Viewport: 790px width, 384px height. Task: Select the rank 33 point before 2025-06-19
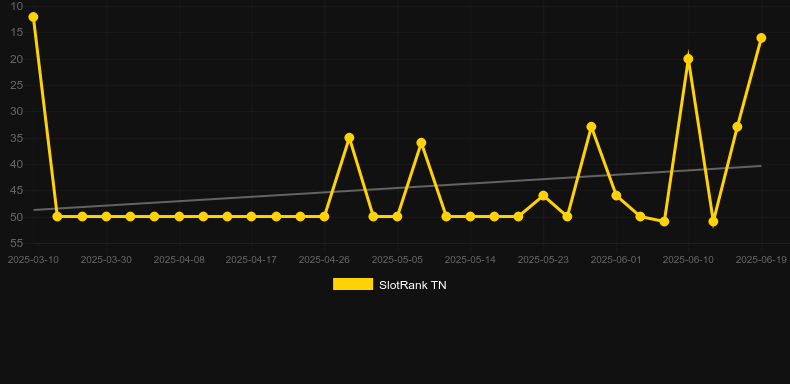[737, 127]
